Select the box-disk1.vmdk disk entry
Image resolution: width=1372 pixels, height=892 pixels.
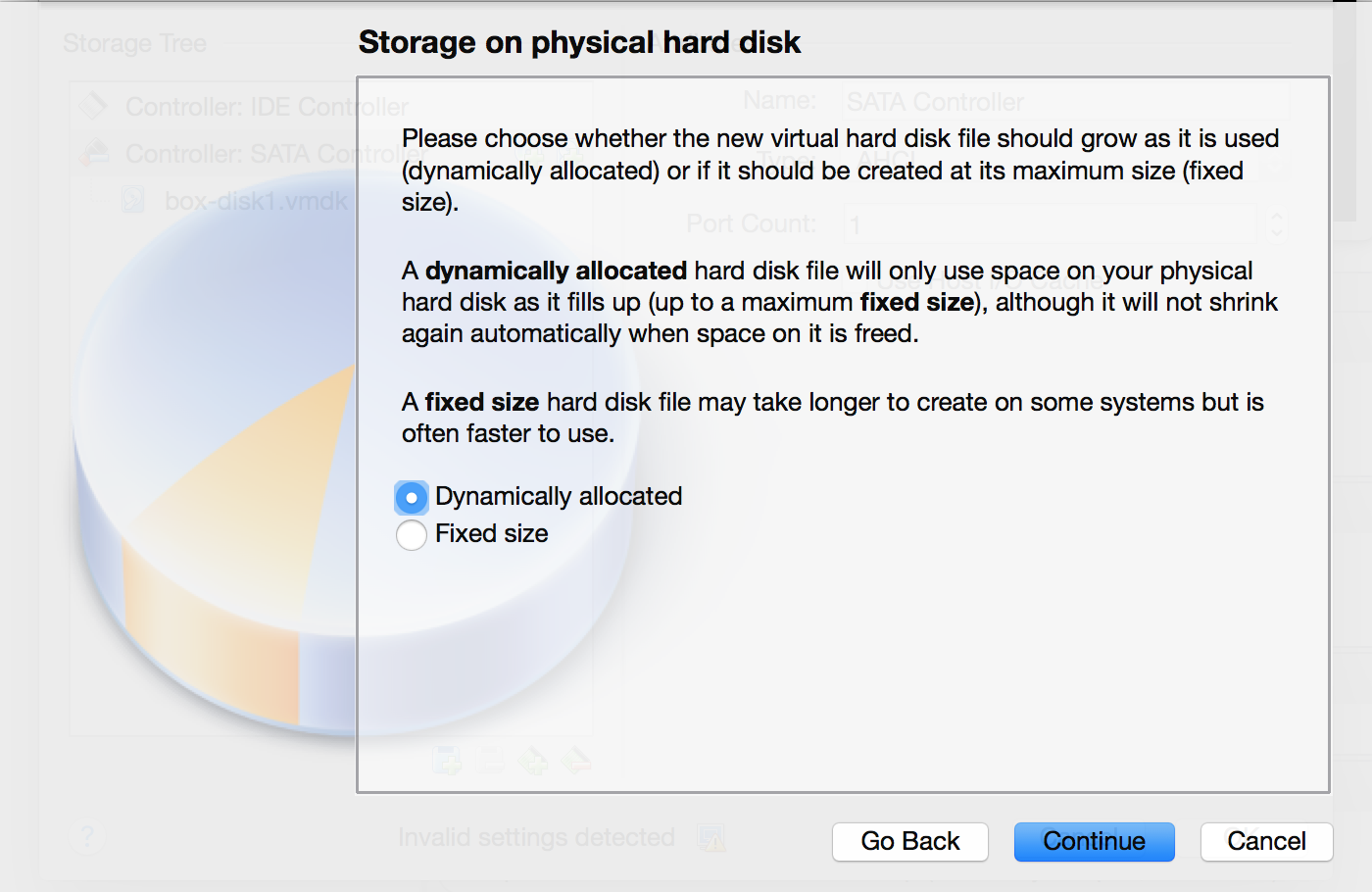(255, 201)
